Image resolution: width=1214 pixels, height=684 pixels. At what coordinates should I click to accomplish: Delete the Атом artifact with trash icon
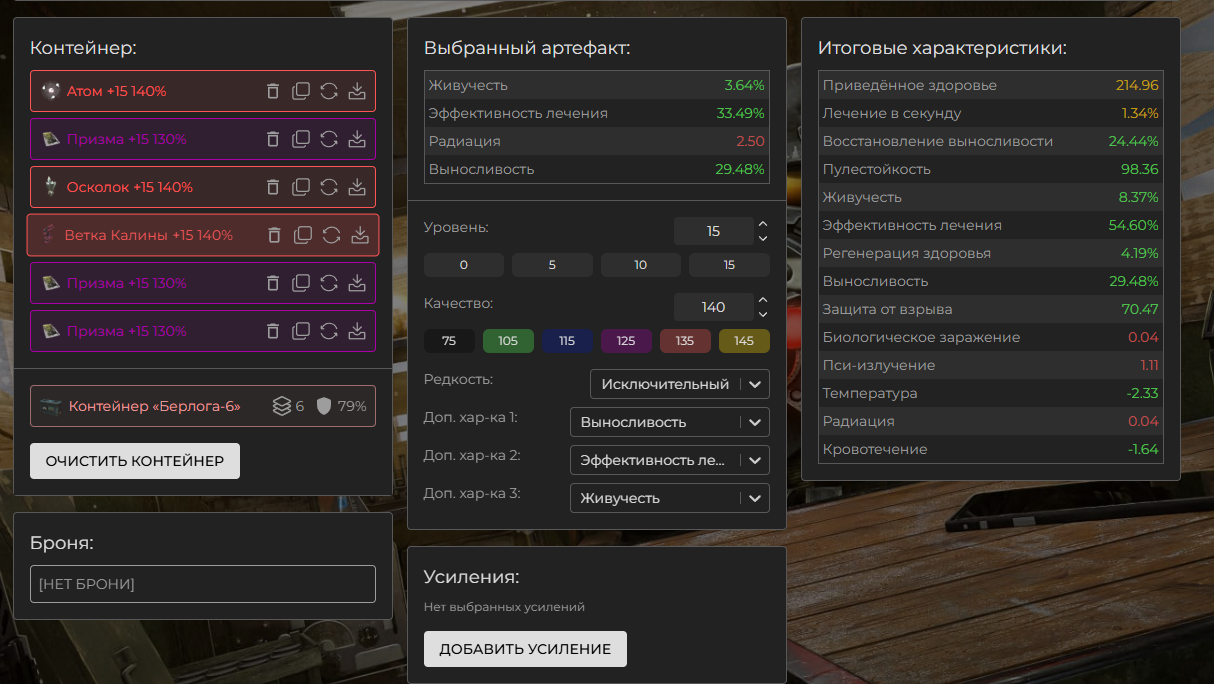[x=273, y=91]
